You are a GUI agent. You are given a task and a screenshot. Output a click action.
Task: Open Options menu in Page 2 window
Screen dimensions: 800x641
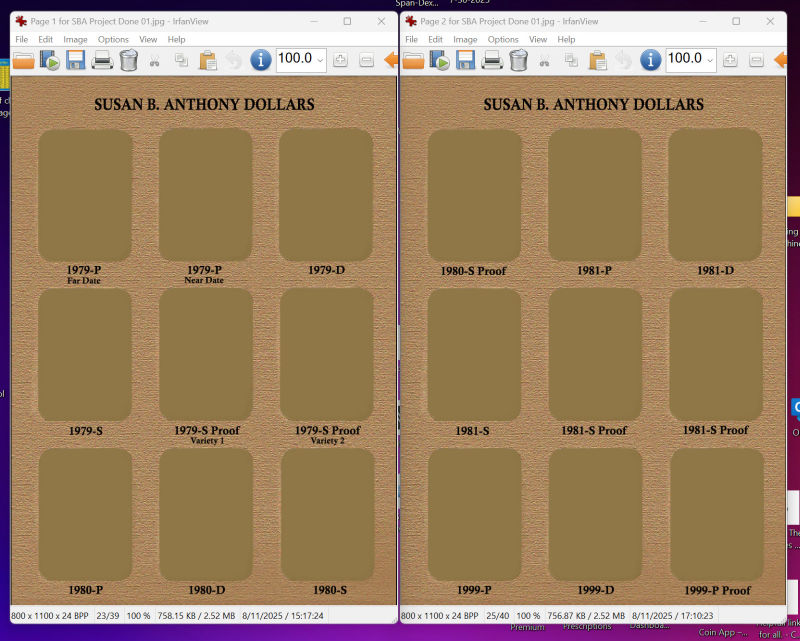point(503,39)
